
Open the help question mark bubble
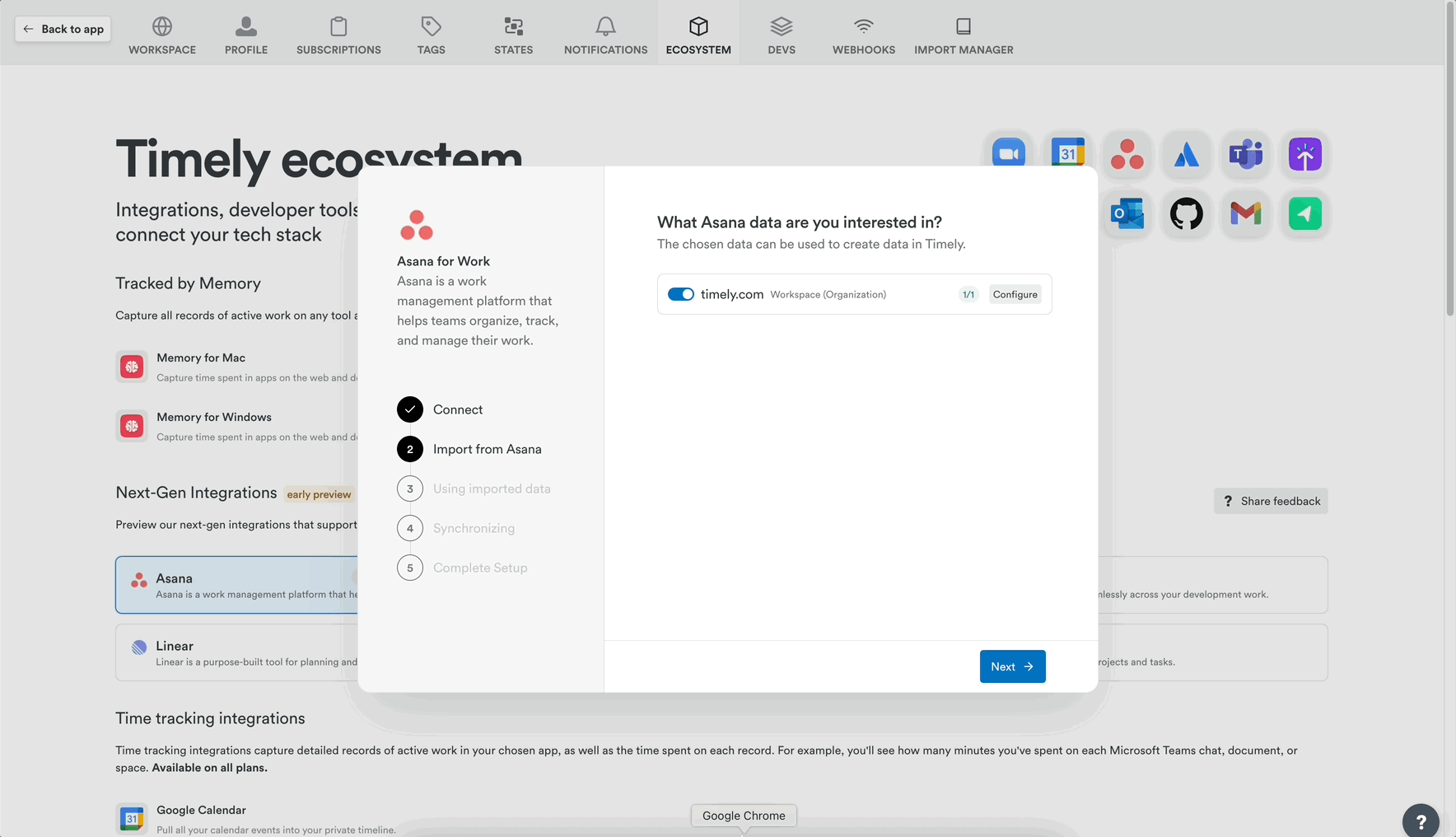(x=1420, y=821)
